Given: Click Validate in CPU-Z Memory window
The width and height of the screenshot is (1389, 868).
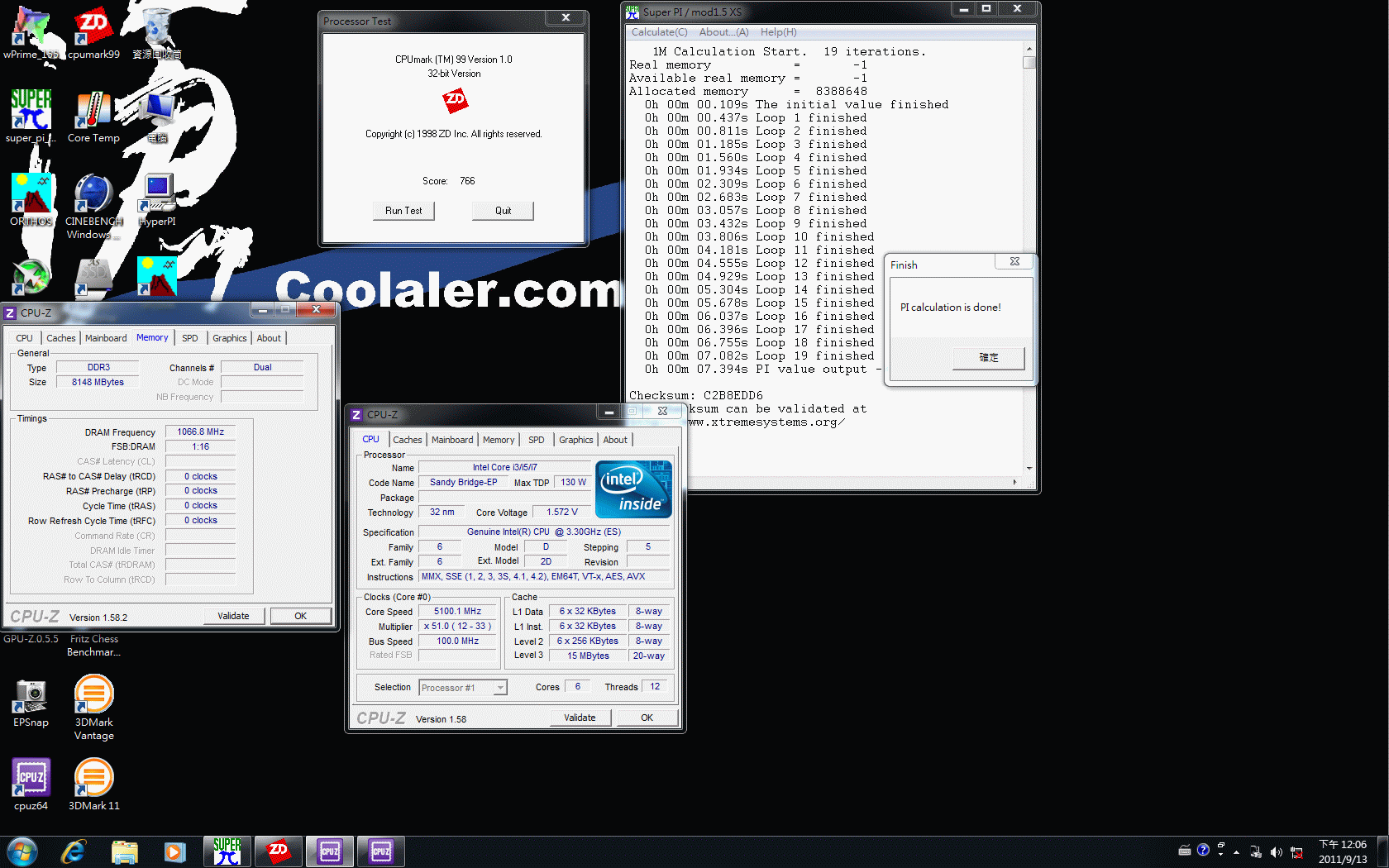Looking at the screenshot, I should (233, 616).
